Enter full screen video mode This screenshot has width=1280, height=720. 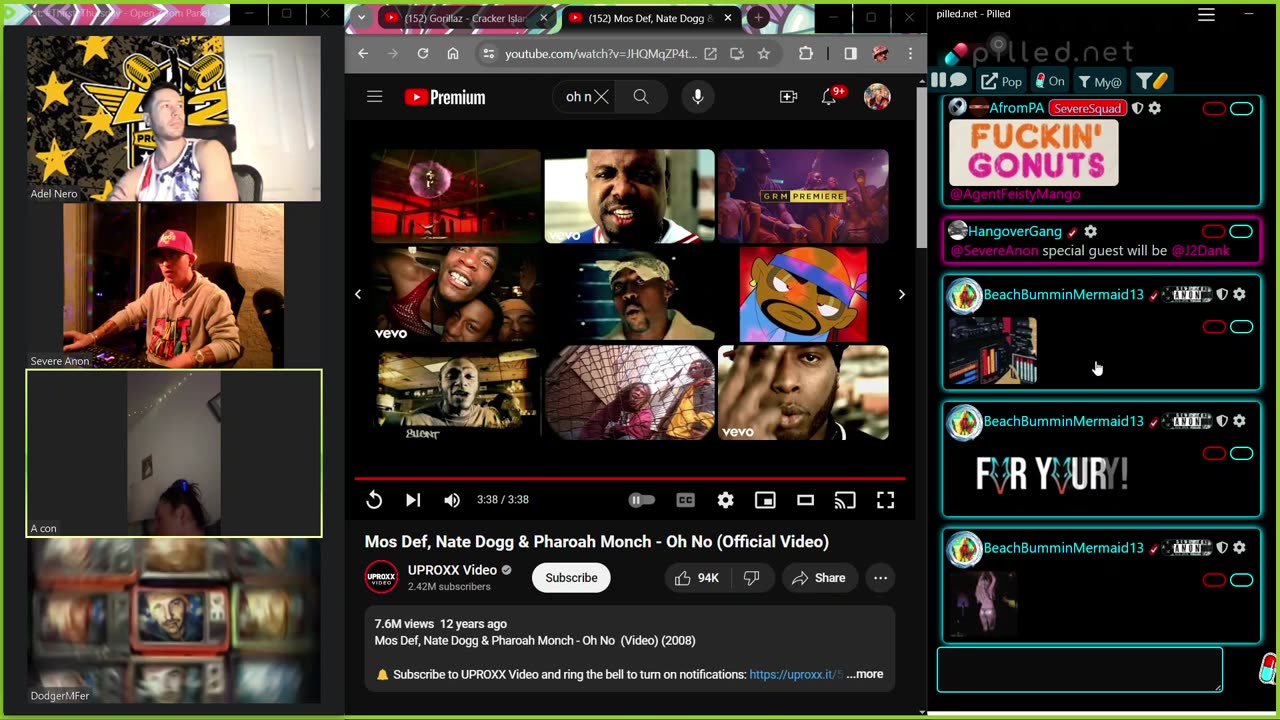point(885,500)
